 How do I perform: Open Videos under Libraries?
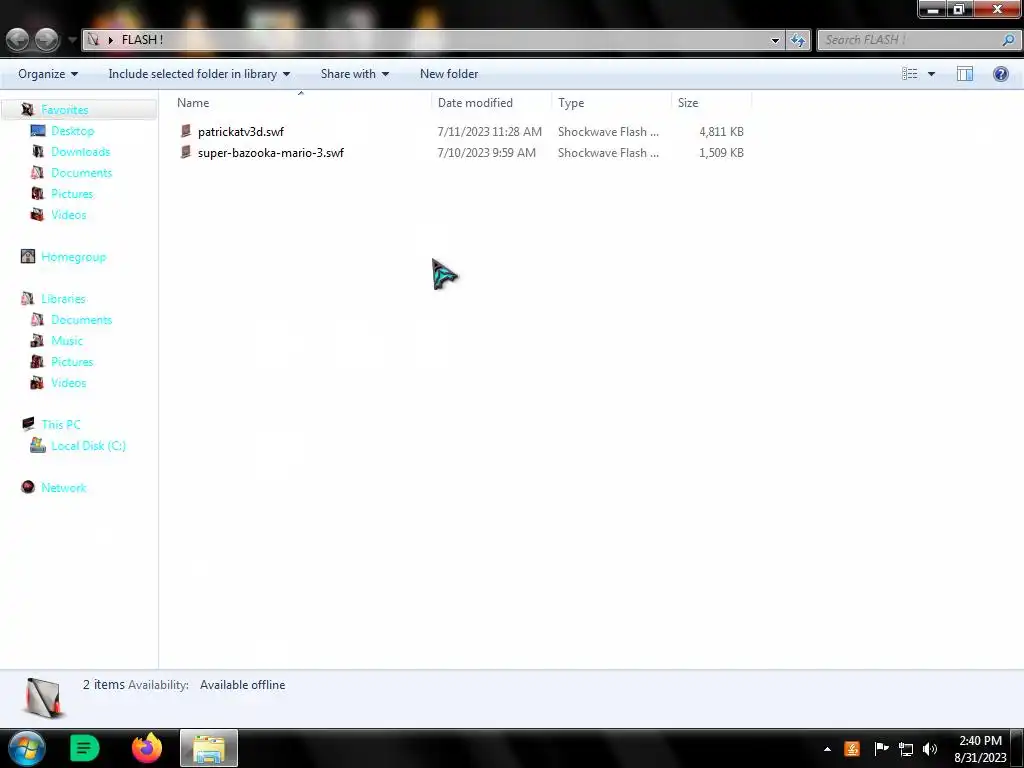69,382
